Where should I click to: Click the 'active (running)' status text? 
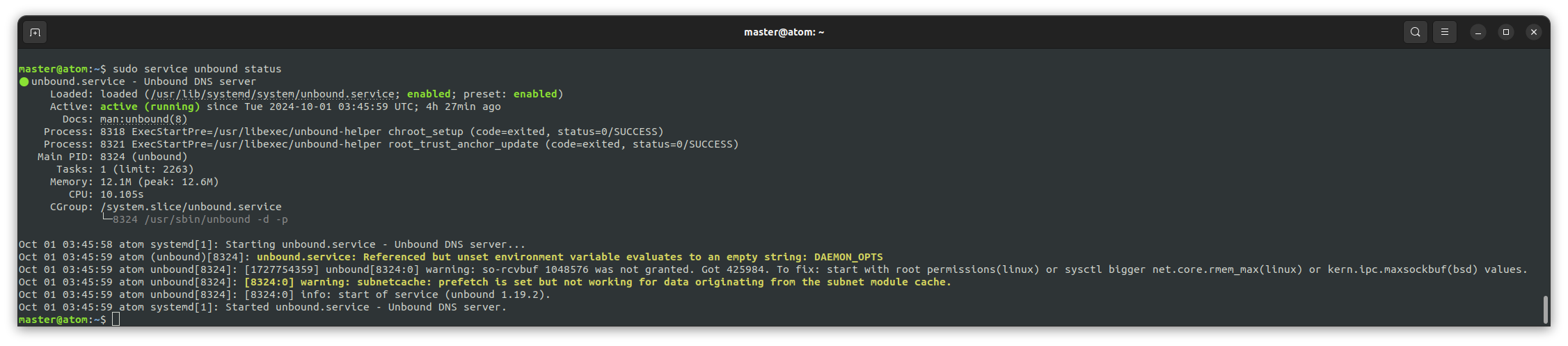point(150,107)
